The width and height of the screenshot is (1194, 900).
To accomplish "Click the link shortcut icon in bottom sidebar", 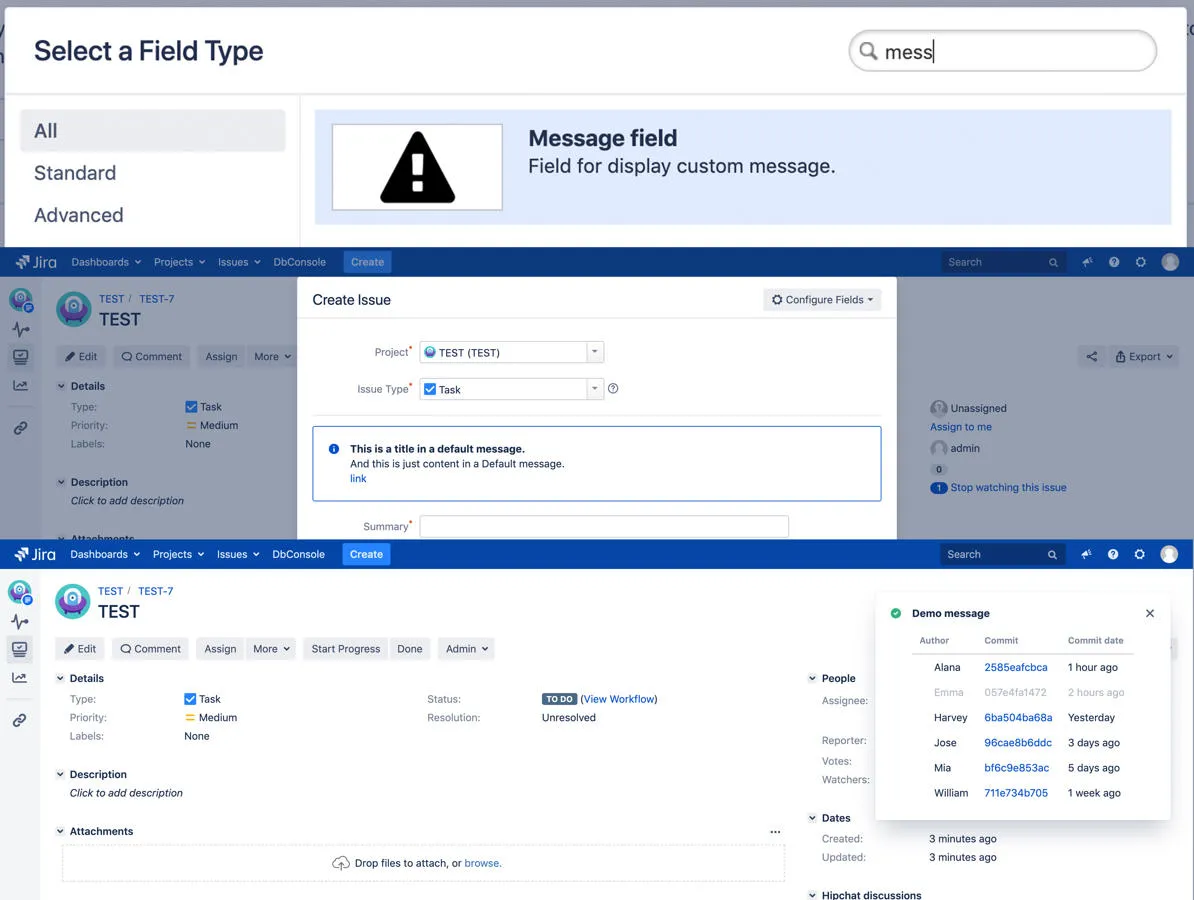I will [x=20, y=720].
